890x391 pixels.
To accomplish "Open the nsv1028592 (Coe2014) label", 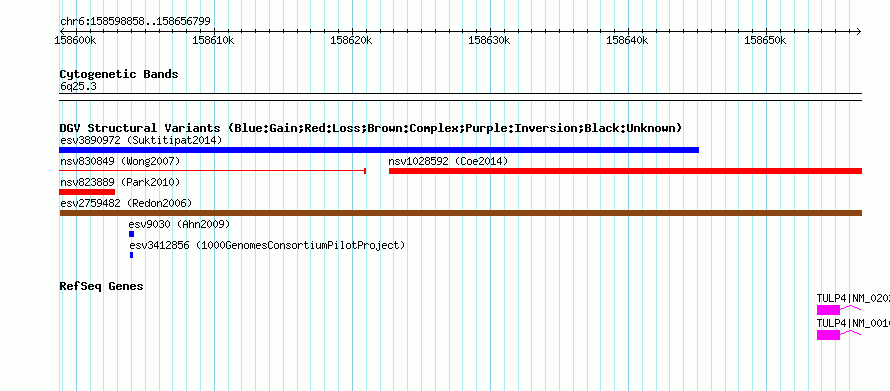I will pos(448,161).
